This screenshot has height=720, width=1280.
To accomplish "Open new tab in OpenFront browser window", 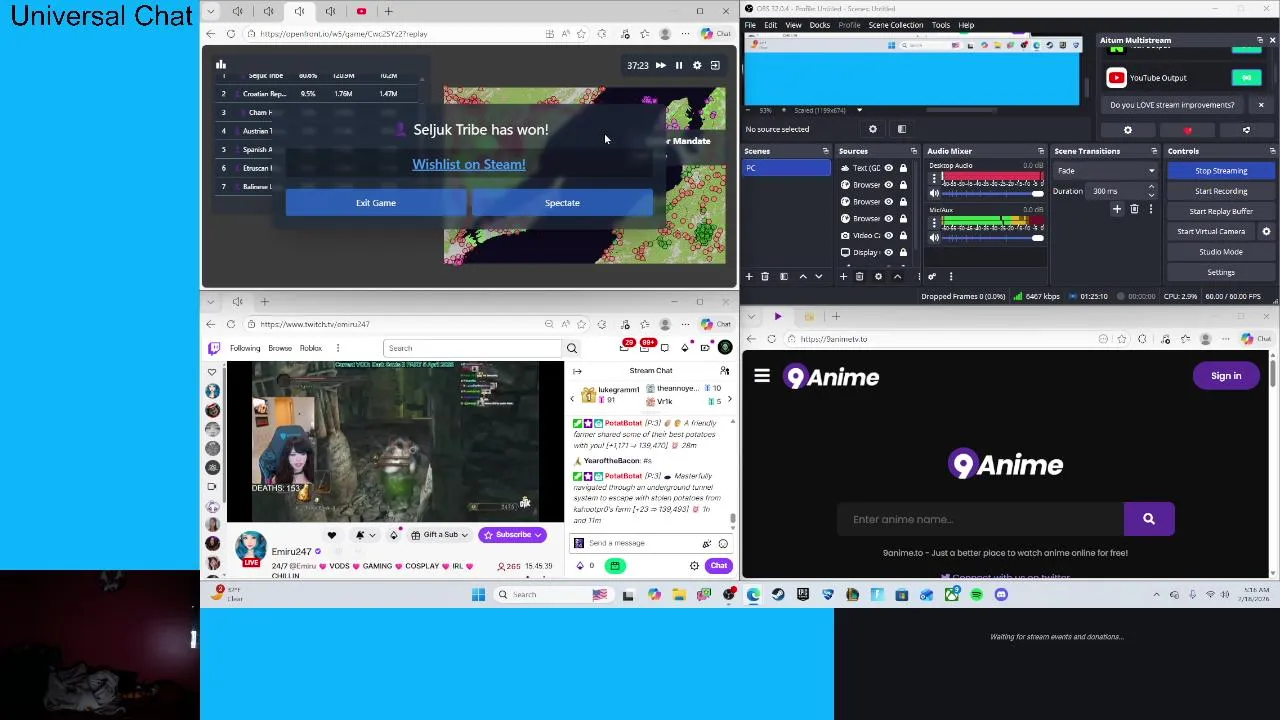I will pos(388,11).
